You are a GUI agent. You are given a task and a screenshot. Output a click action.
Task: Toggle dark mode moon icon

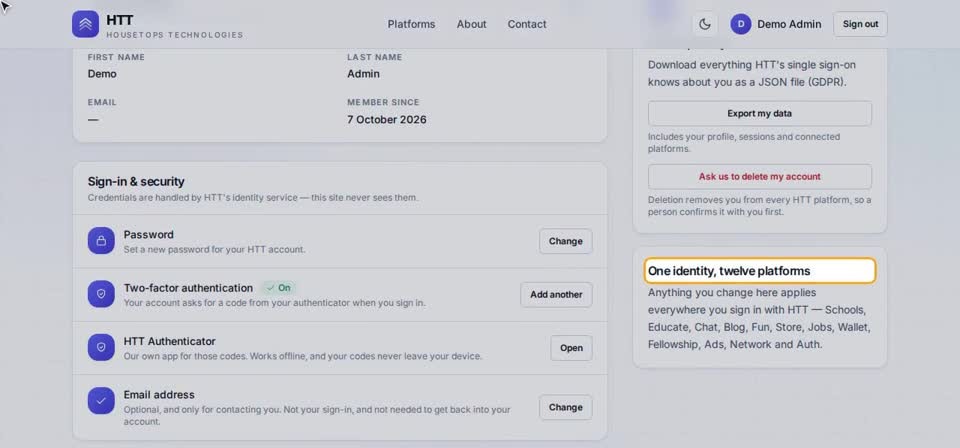point(705,24)
